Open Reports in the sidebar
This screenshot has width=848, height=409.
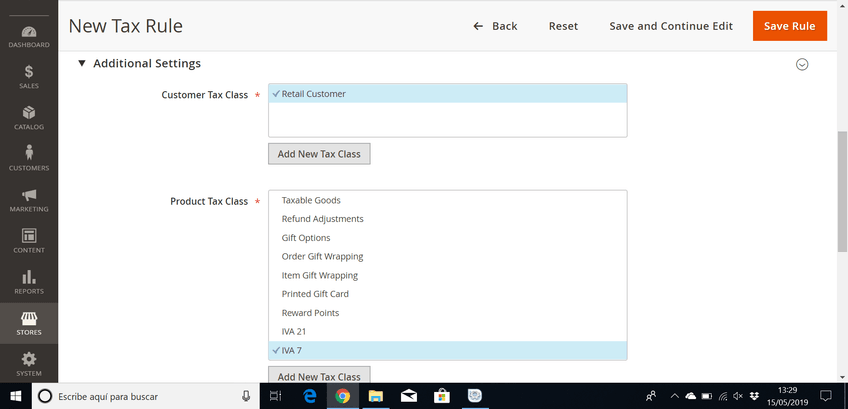[x=29, y=281]
